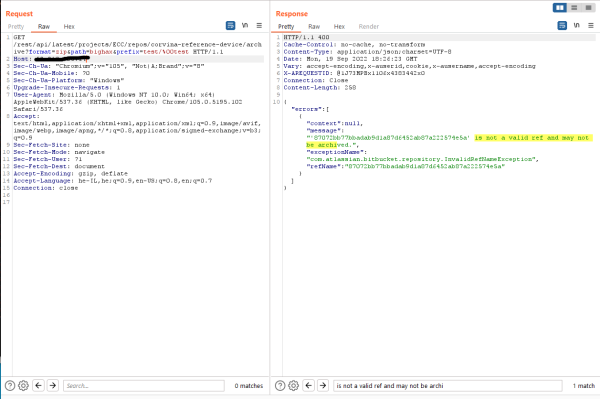Viewport: 600px width, 399px height.
Task: Click 'Connection: close' request header line
Action: [46, 188]
